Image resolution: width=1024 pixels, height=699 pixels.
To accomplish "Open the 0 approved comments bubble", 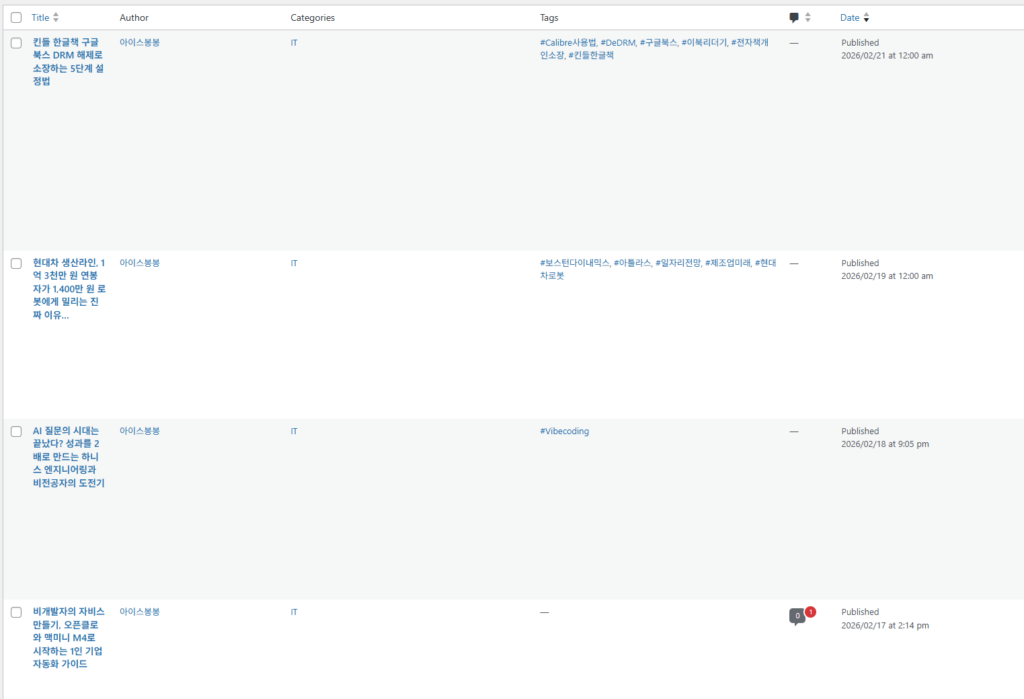I will coord(797,616).
